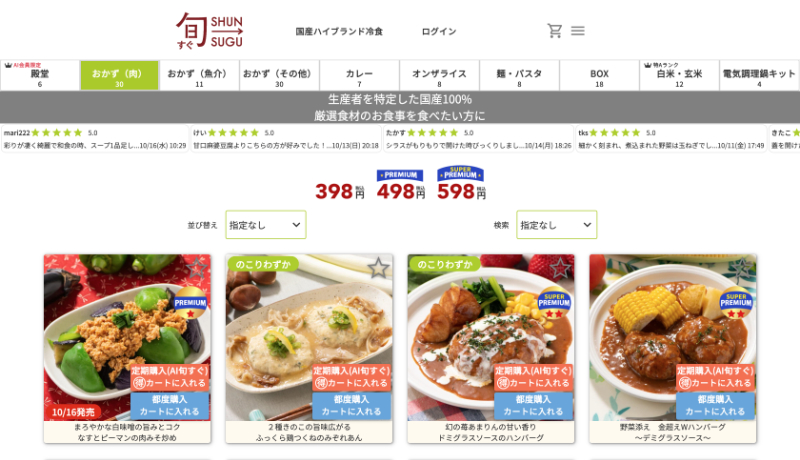
Task: Open the 検索 filter dropdown
Action: click(557, 225)
